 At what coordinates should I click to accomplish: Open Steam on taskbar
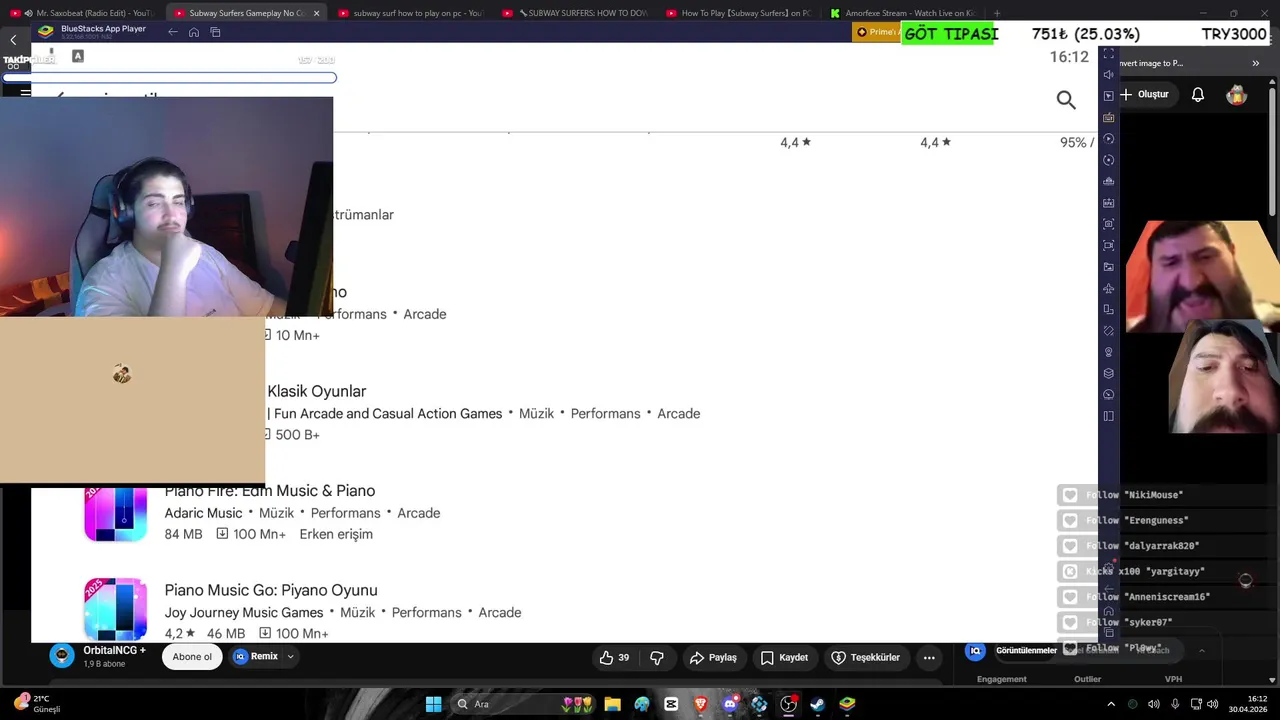817,704
